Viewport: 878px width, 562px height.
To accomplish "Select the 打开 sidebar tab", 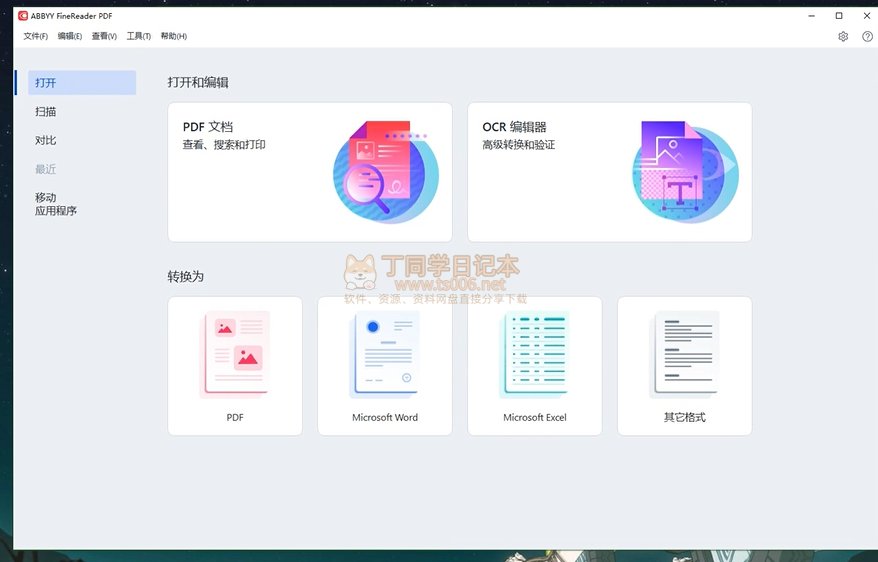I will (82, 83).
